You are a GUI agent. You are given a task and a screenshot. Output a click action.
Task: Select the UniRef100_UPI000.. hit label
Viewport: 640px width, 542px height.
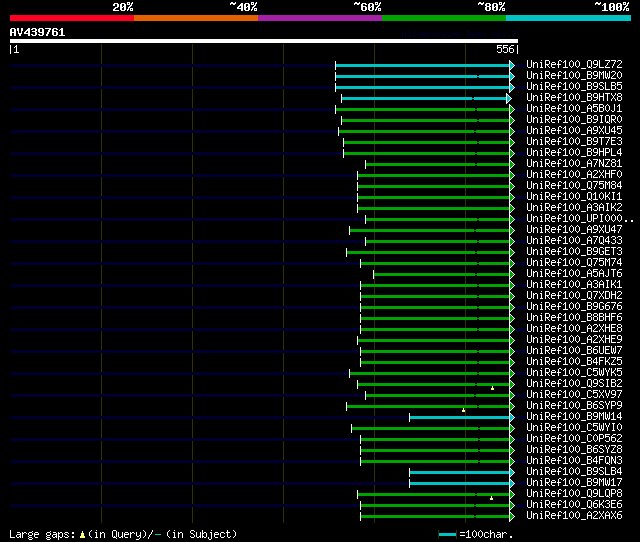pyautogui.click(x=580, y=218)
